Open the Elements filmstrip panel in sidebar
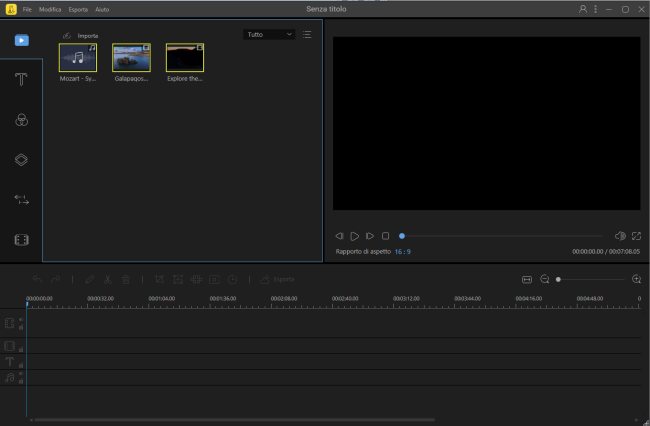This screenshot has height=426, width=650. point(21,240)
